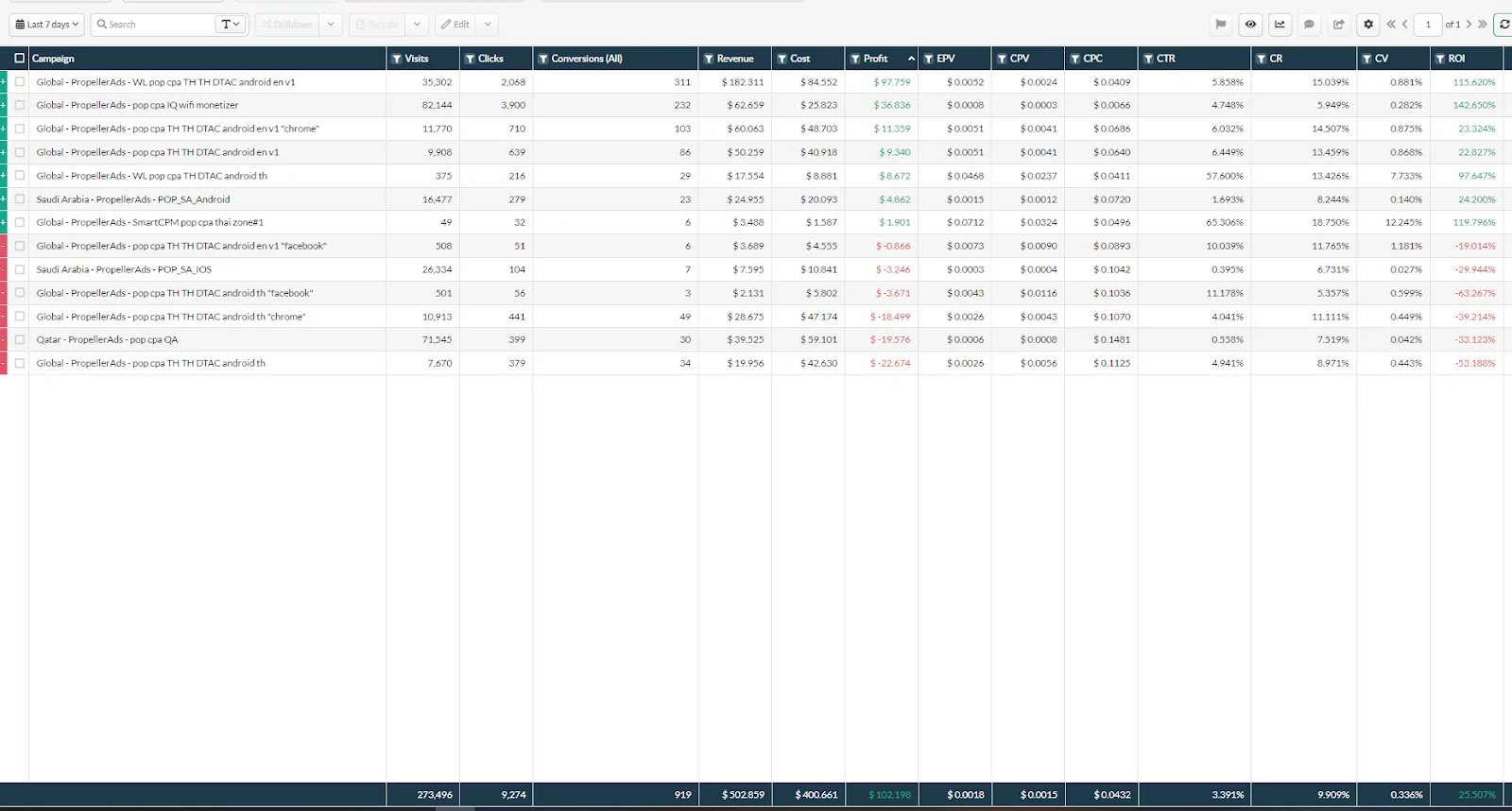Open the Edit options arrow
This screenshot has height=811, width=1512.
tap(488, 25)
